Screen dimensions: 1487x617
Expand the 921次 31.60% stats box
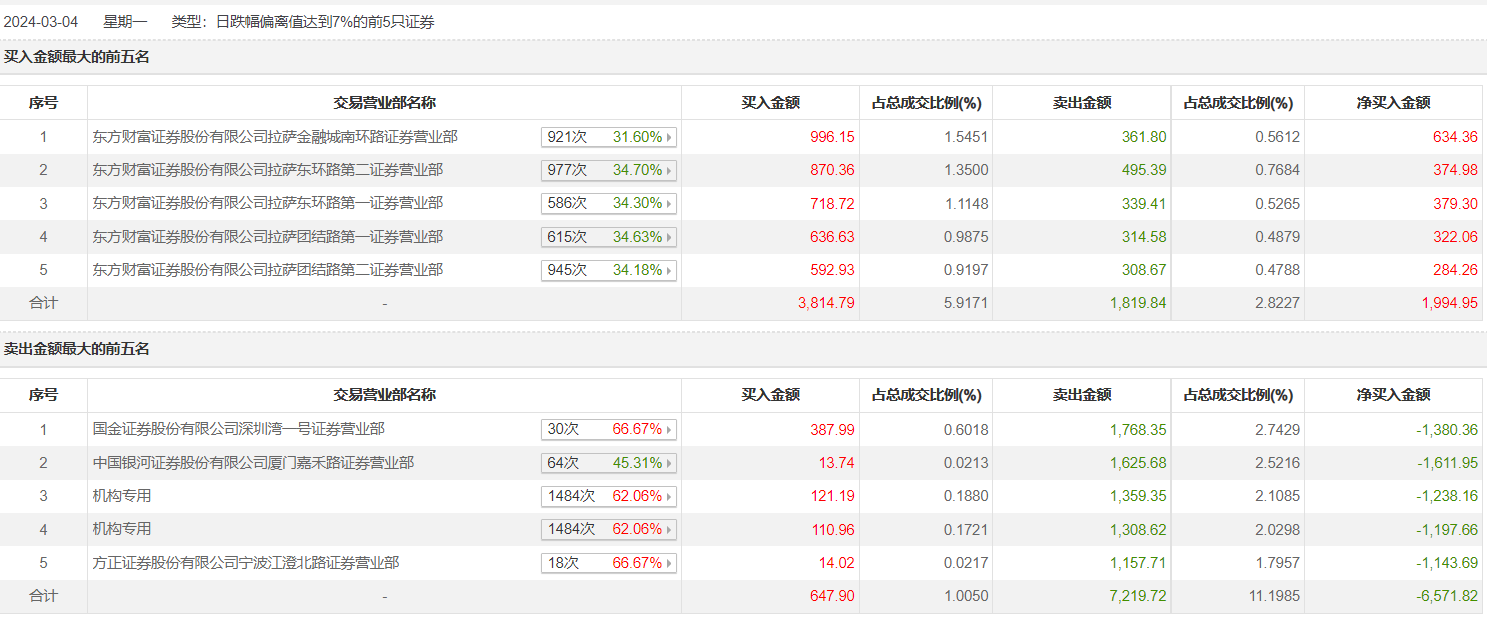click(x=609, y=137)
